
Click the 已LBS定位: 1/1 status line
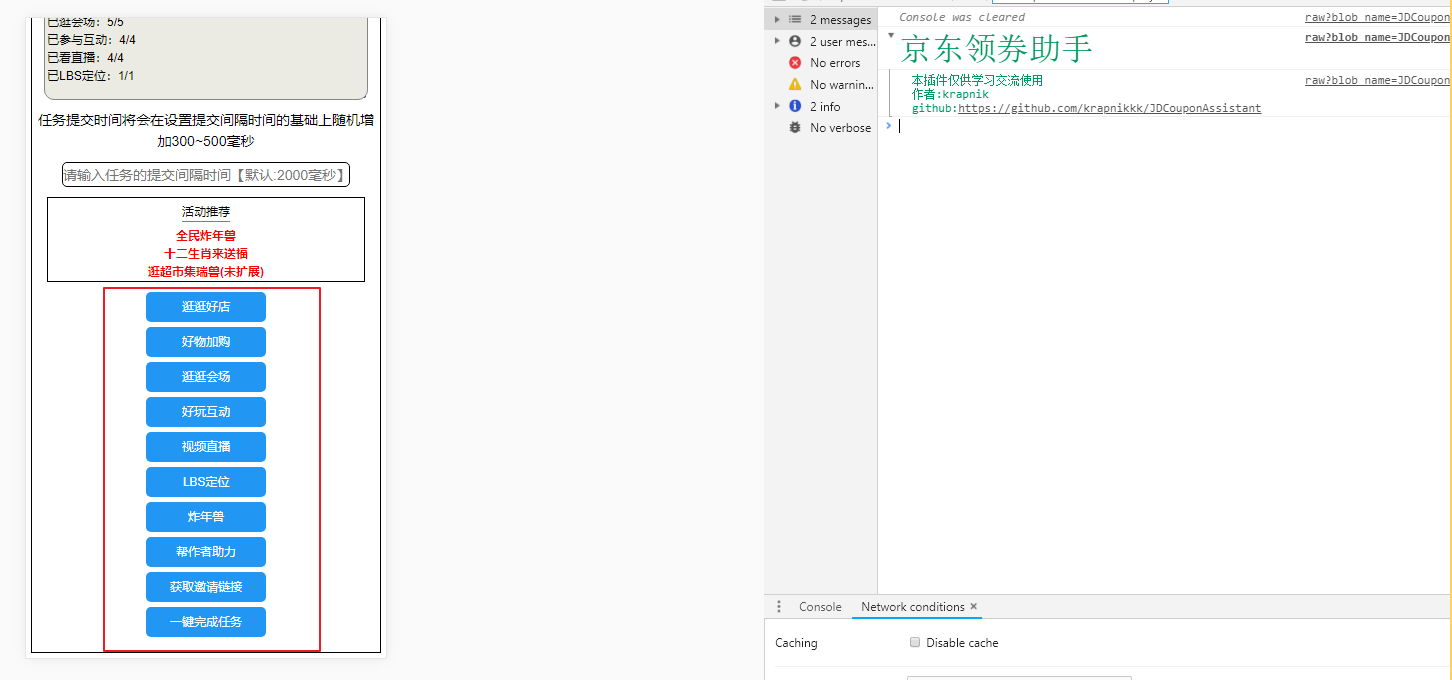(90, 76)
